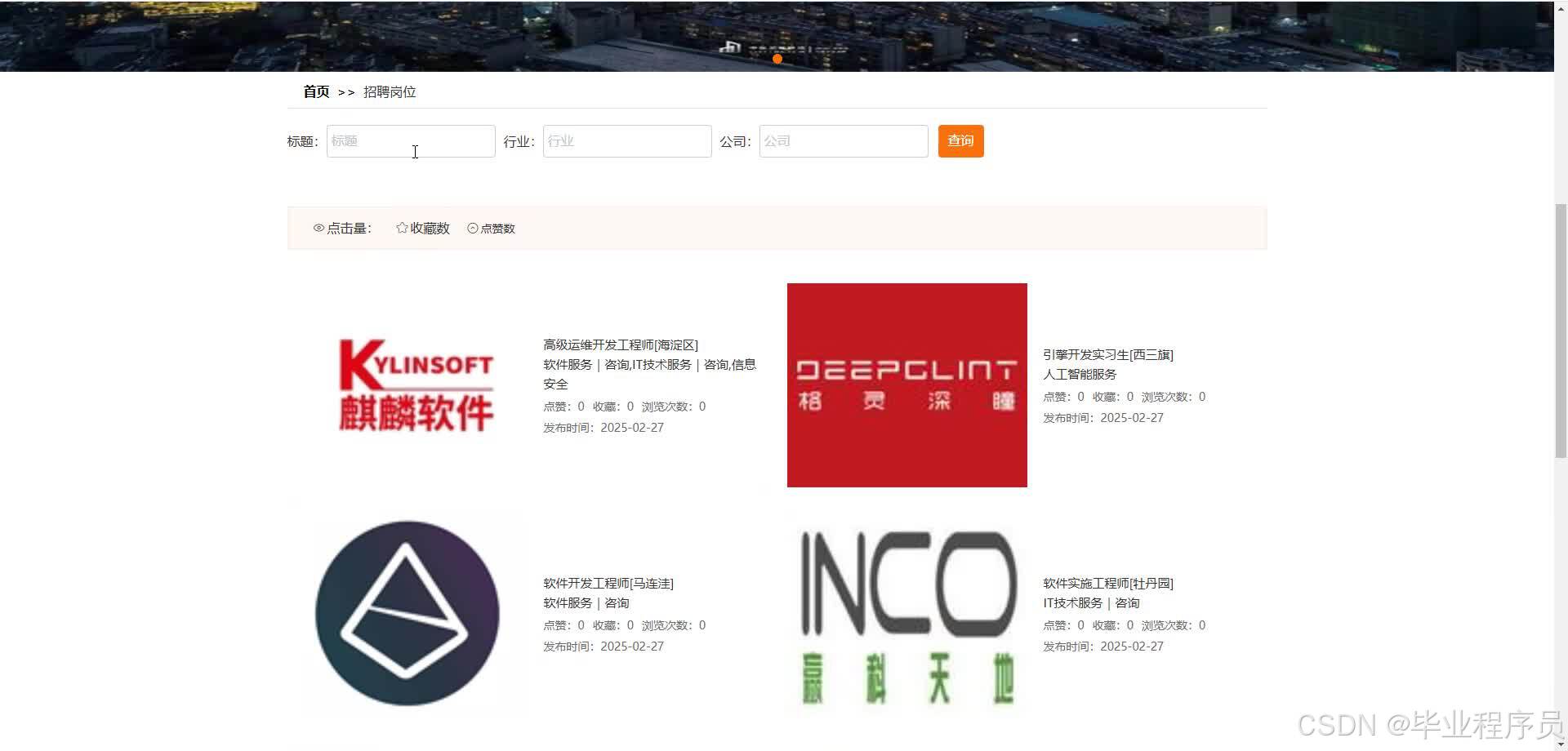Open job 软件开发工程师[马连洼]
Image resolution: width=1568 pixels, height=751 pixels.
[x=608, y=584]
